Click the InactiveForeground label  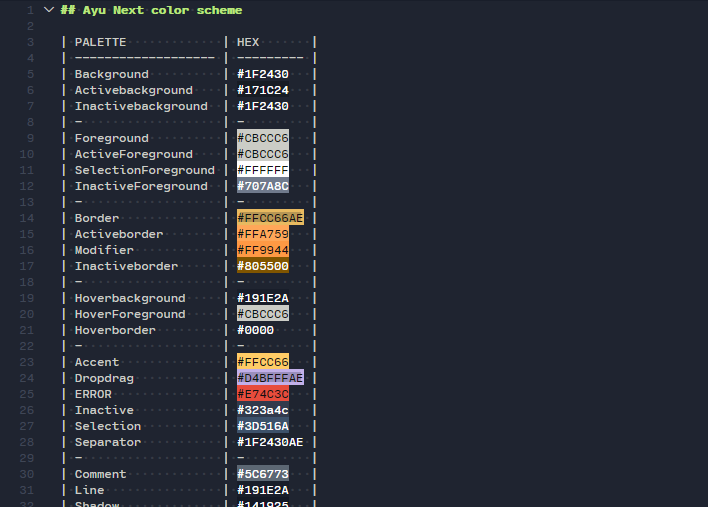[141, 186]
